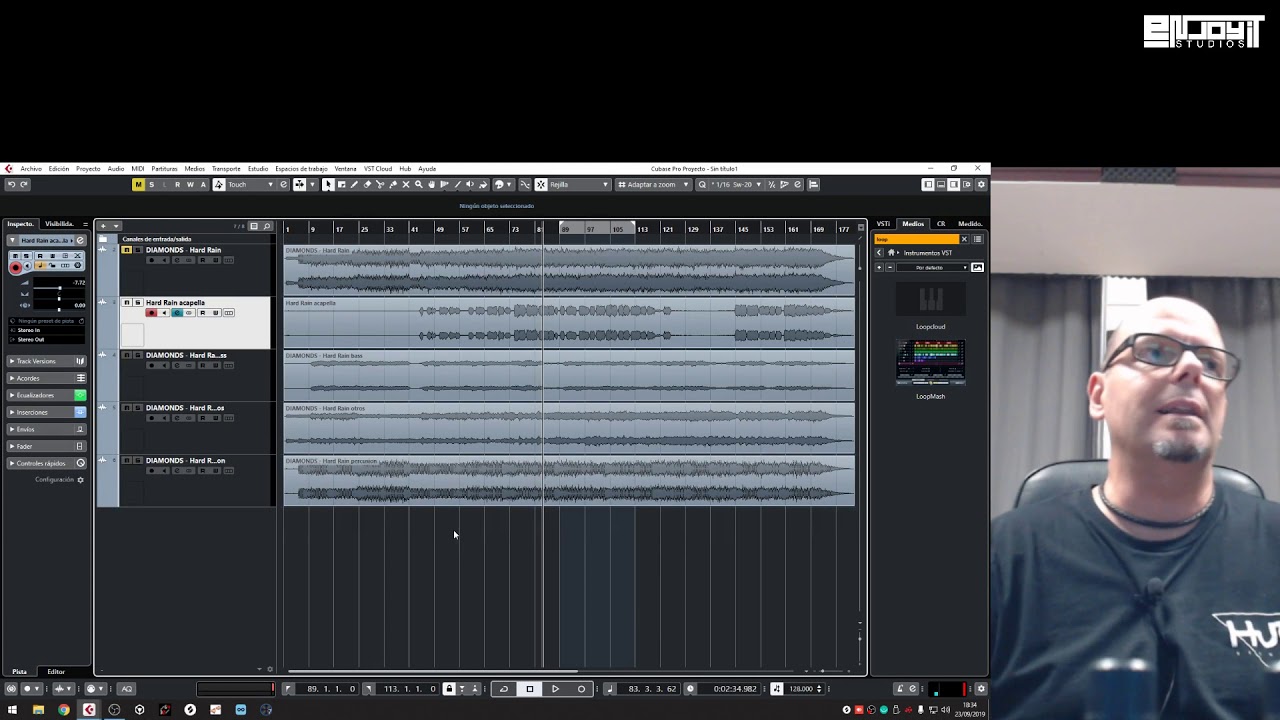Expand the Fader inspector section
Screen dimensions: 1280x720
click(x=46, y=446)
